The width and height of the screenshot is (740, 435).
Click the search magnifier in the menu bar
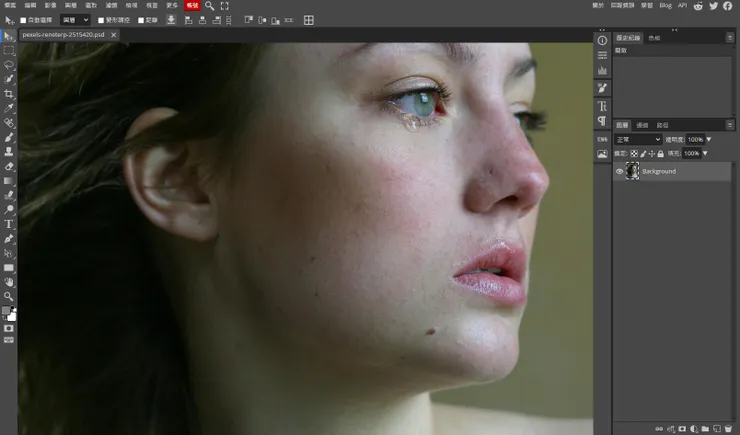coord(210,6)
